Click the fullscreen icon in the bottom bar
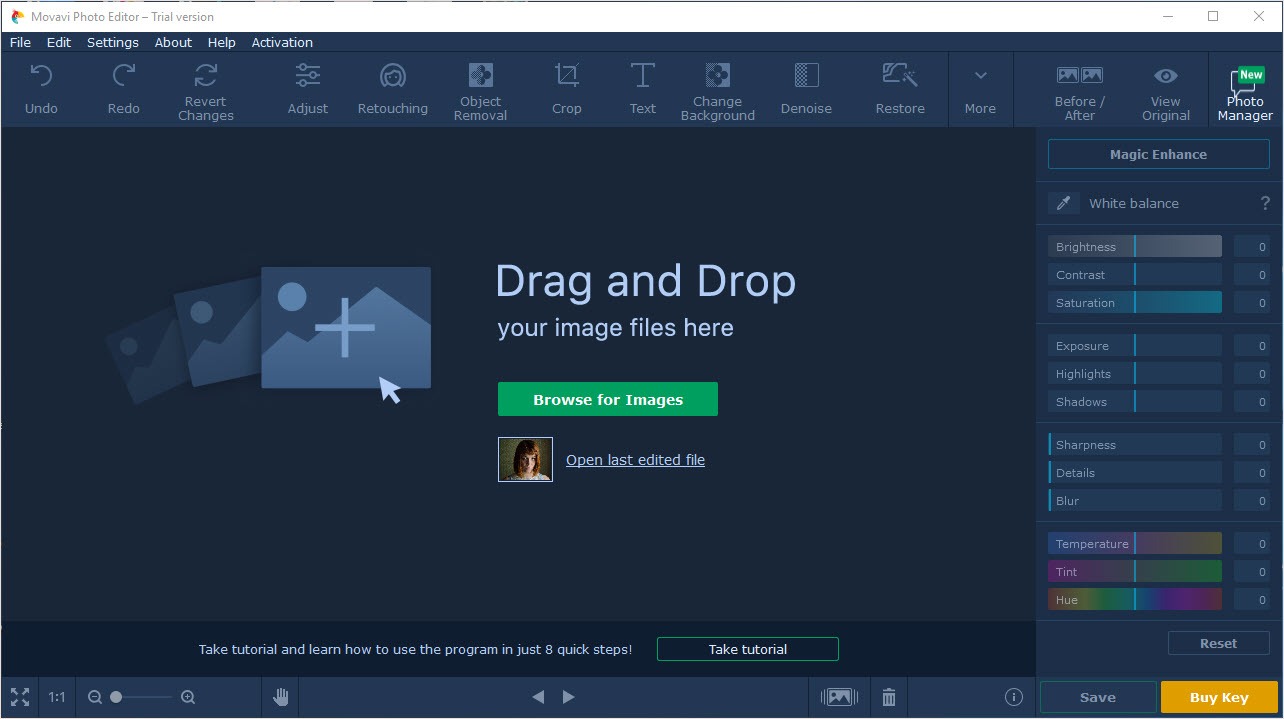The width and height of the screenshot is (1284, 719). 20,697
